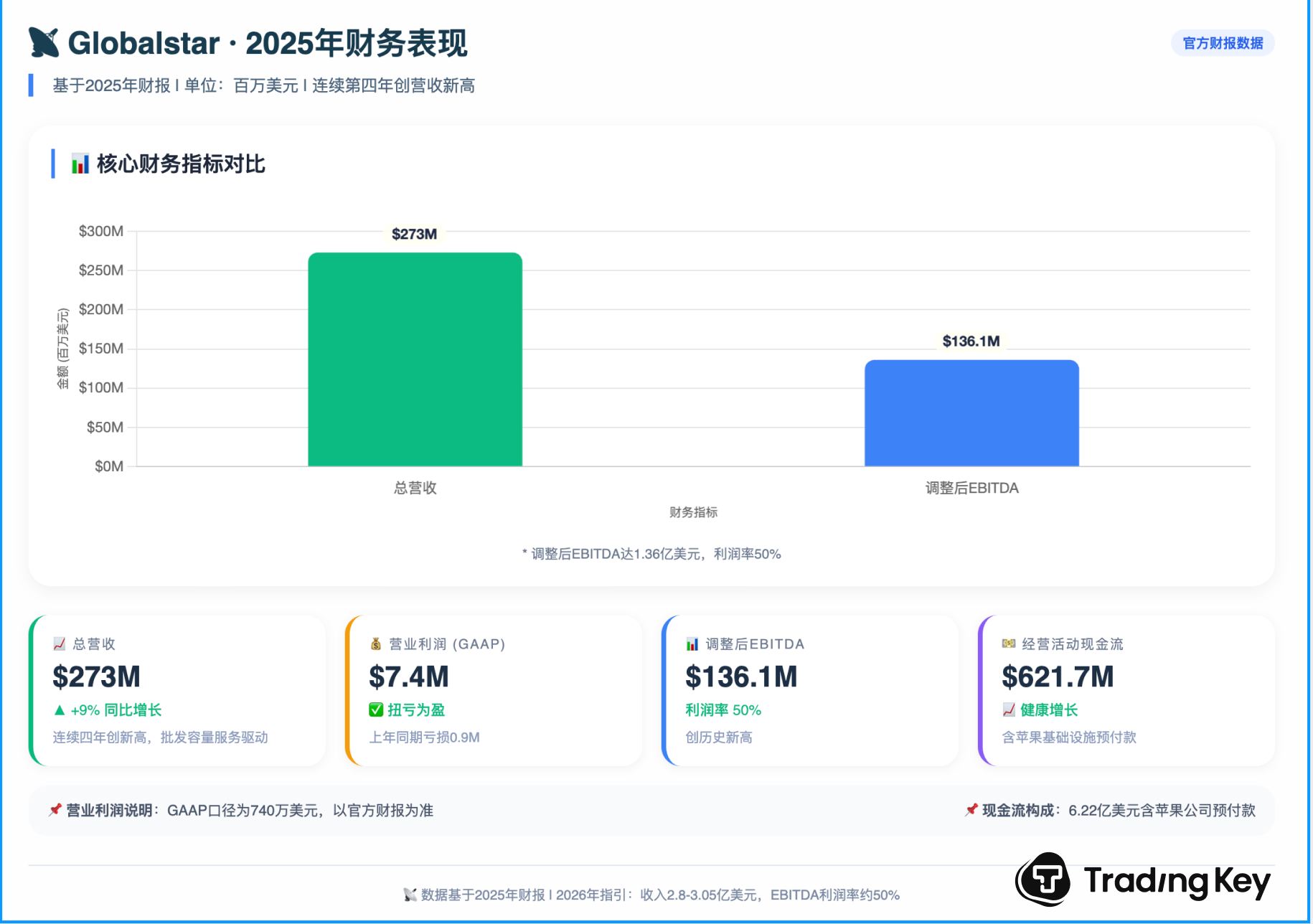
Task: Select the 经营活动现金流 $621.7M card
Action: [1126, 690]
